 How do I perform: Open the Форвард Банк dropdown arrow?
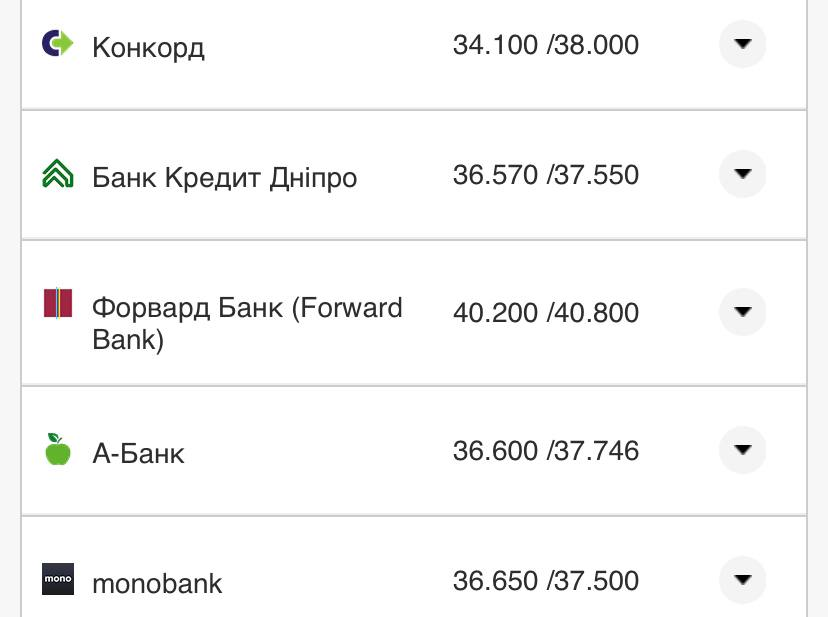(x=741, y=312)
